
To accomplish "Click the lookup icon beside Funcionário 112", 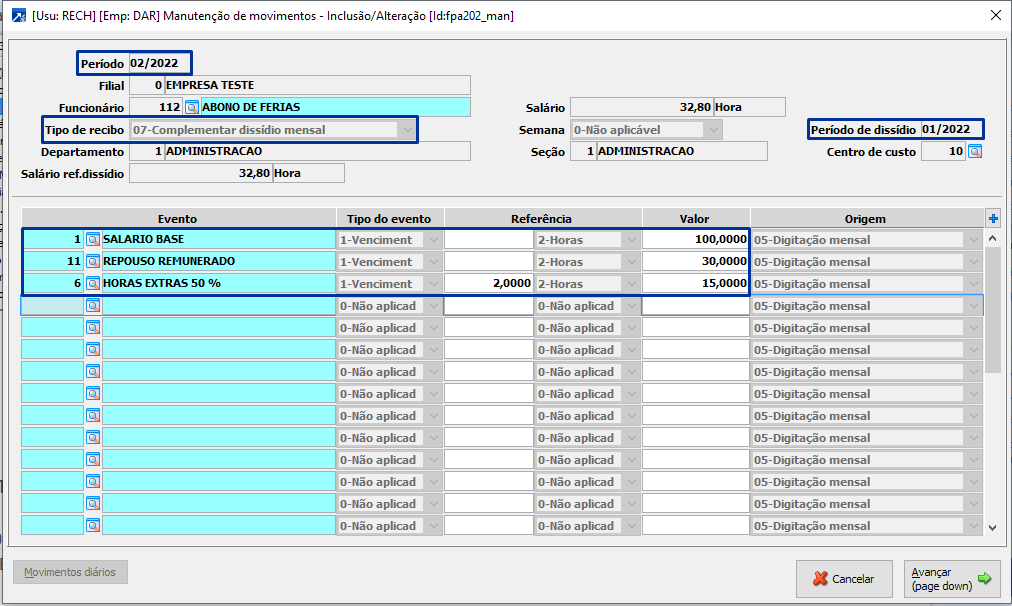I will coord(192,107).
